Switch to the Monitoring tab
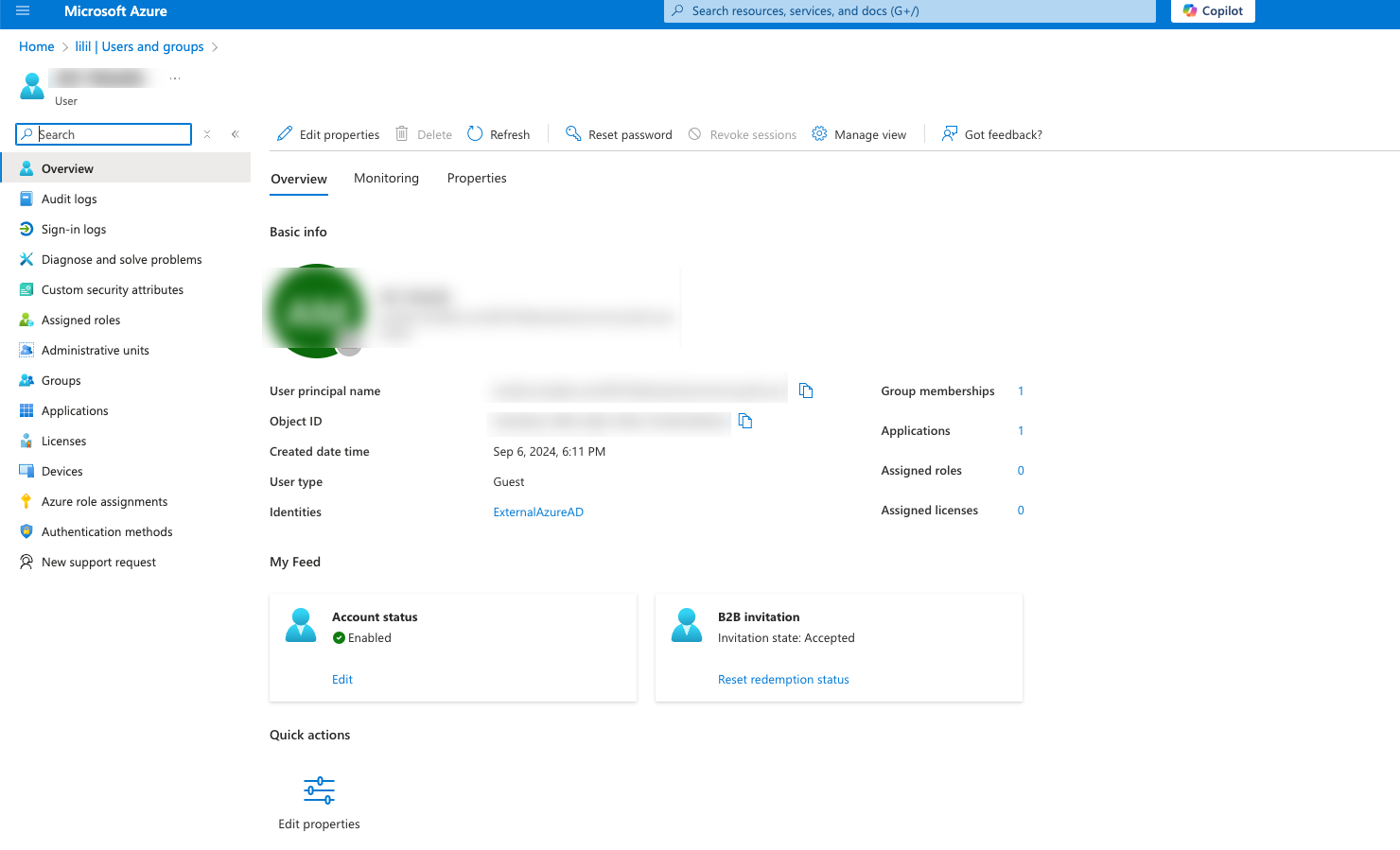 (386, 179)
